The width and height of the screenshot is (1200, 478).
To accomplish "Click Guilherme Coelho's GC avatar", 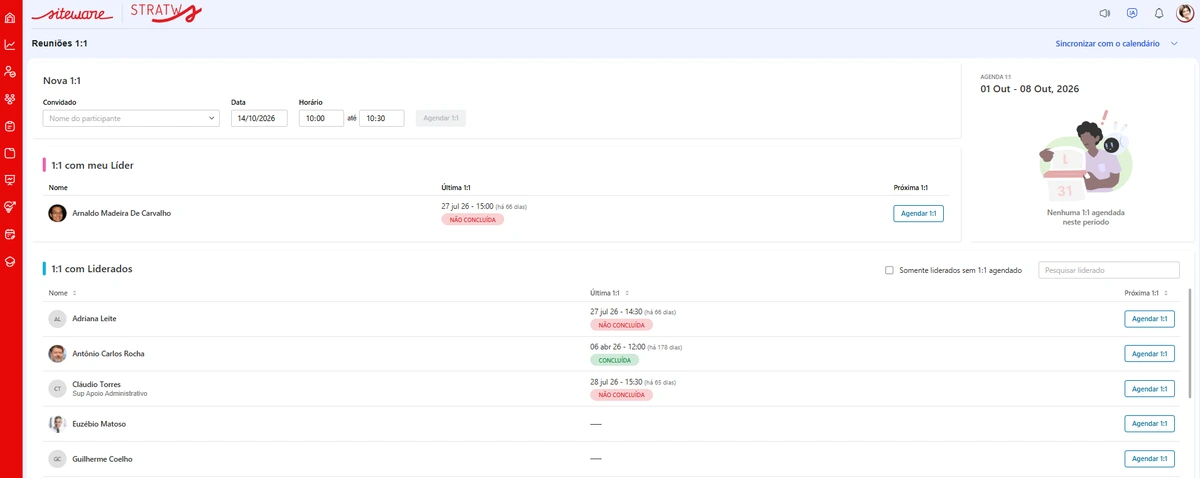I will coord(57,459).
